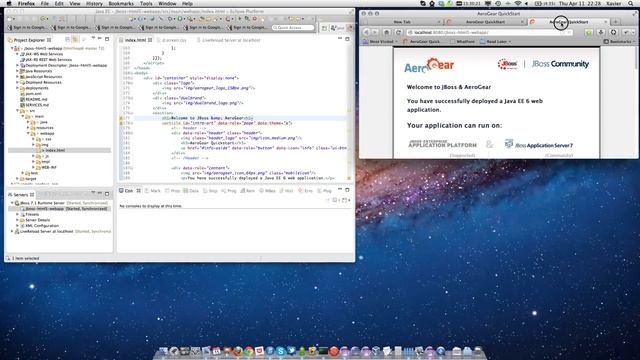Open Spotlight search magnifier icon
The image size is (640, 360).
[x=631, y=3]
